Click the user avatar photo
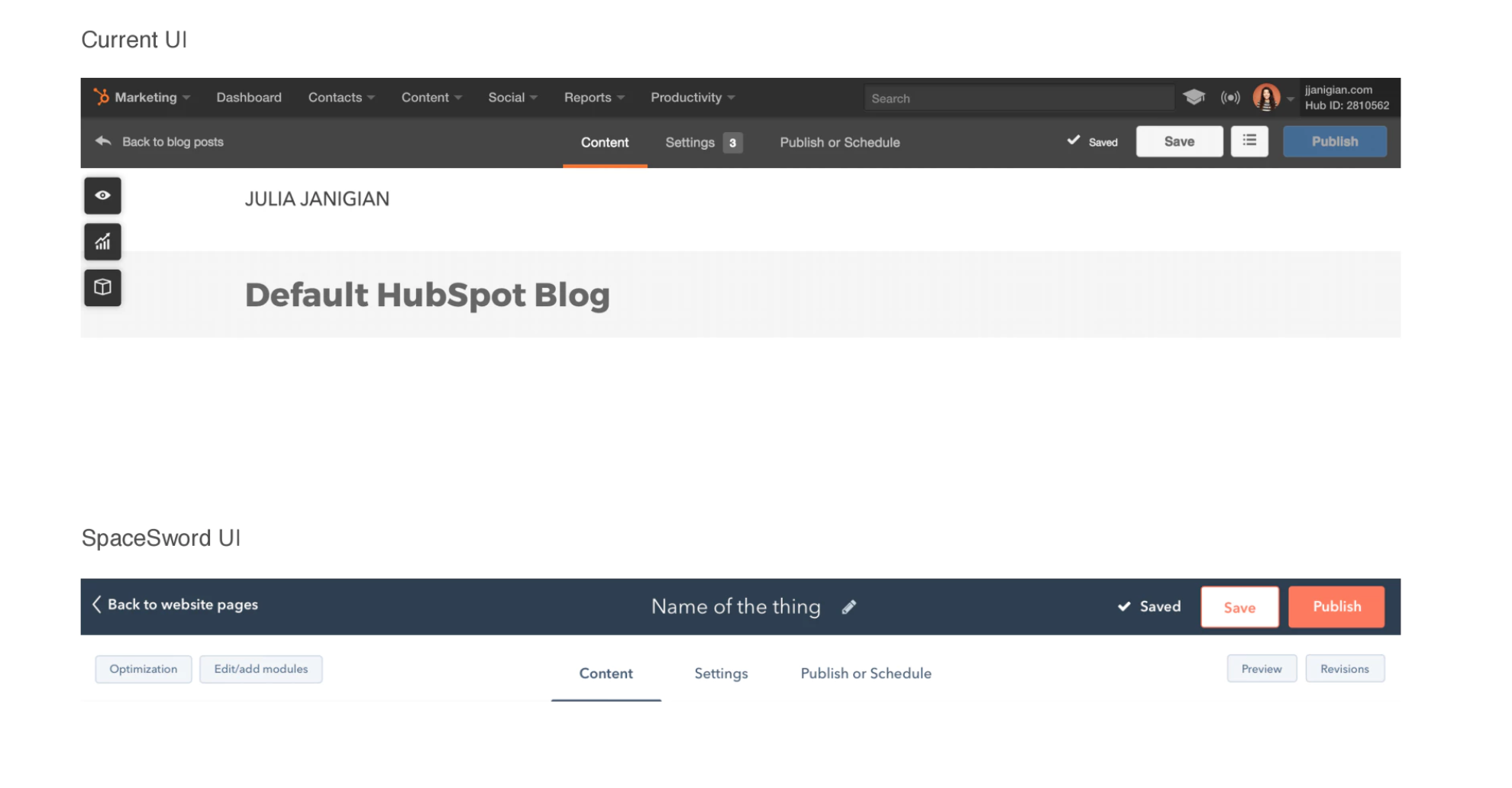This screenshot has height=788, width=1512. [1266, 97]
